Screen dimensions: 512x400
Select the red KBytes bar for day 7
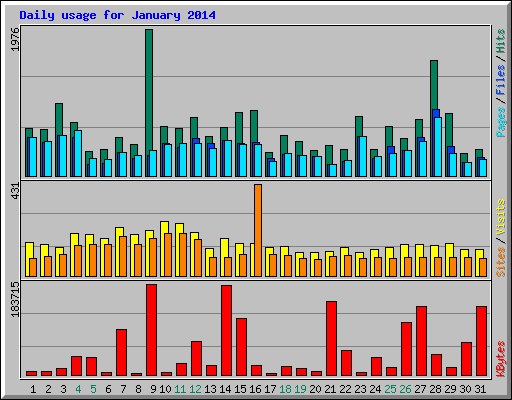121,353
